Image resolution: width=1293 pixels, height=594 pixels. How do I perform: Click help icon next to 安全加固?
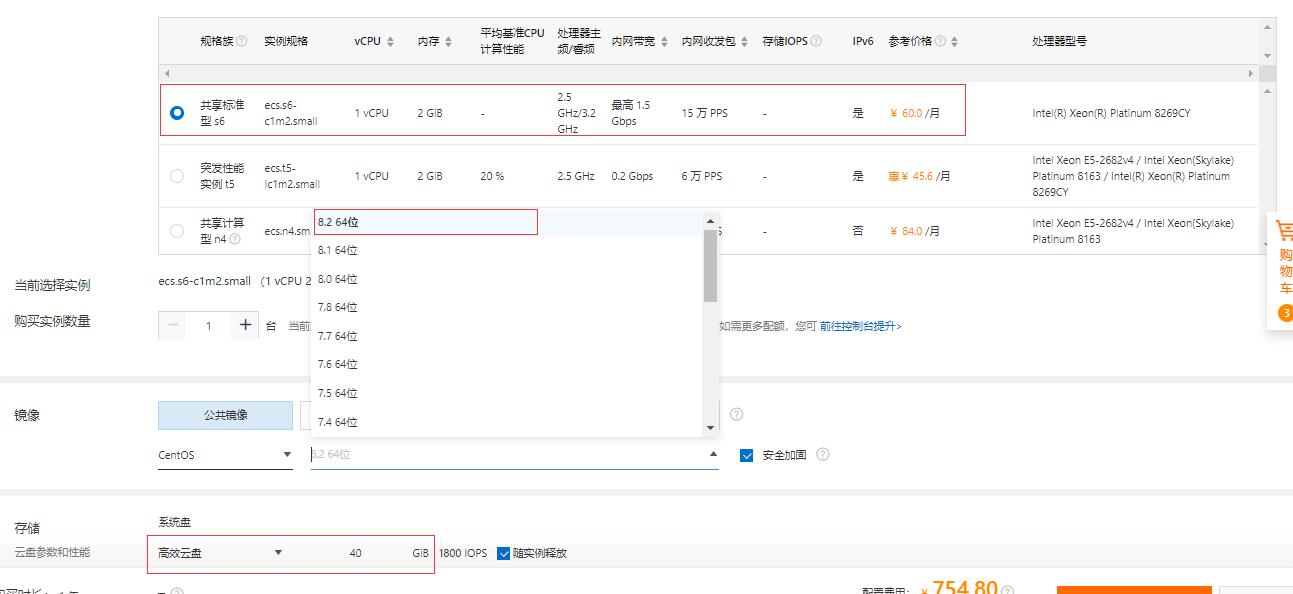823,454
